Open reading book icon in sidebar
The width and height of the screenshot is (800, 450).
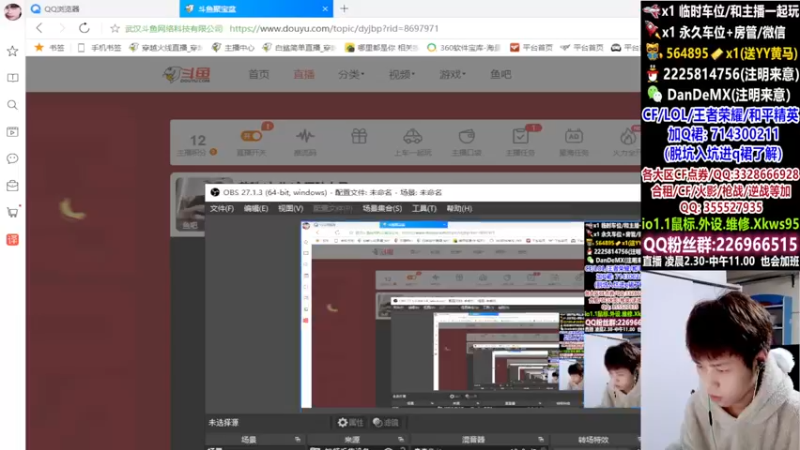(x=12, y=78)
